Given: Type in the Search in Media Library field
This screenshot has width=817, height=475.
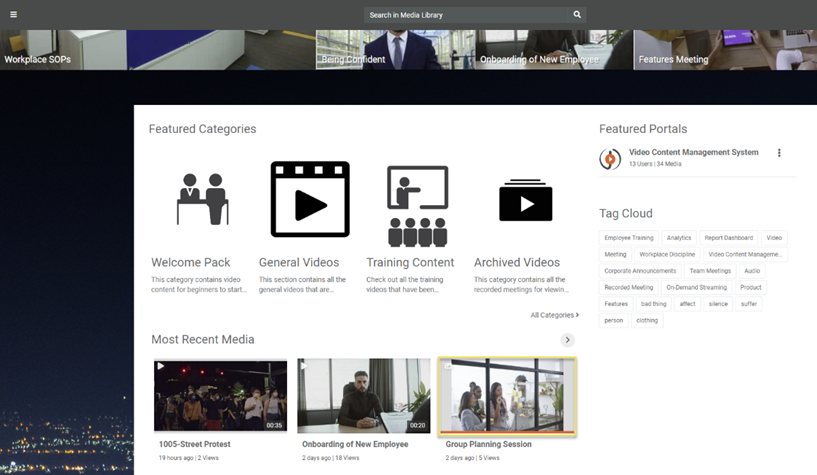Looking at the screenshot, I should pos(465,15).
